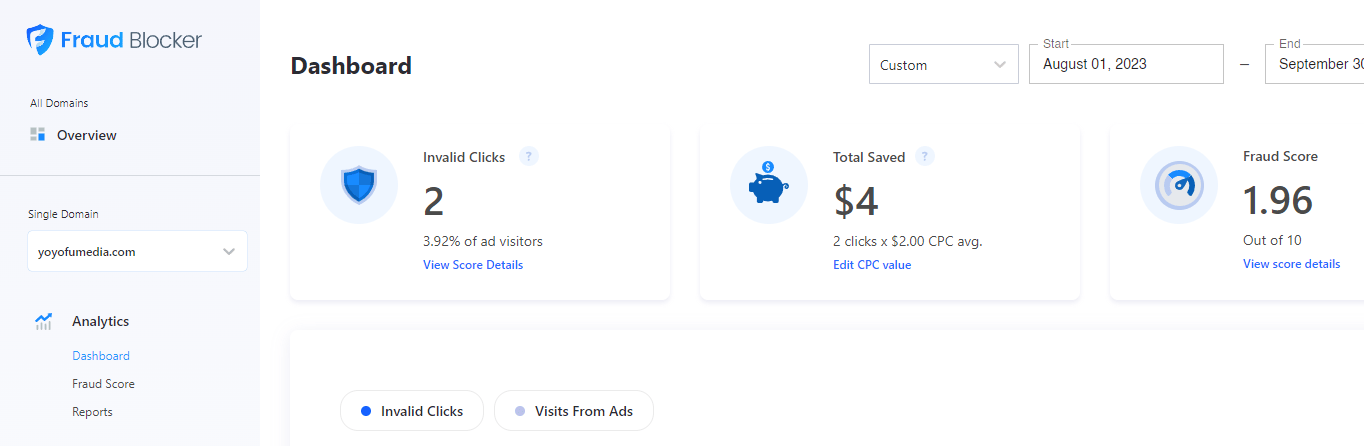Open help tooltip next to Total Saved
This screenshot has width=1364, height=446.
pos(925,157)
